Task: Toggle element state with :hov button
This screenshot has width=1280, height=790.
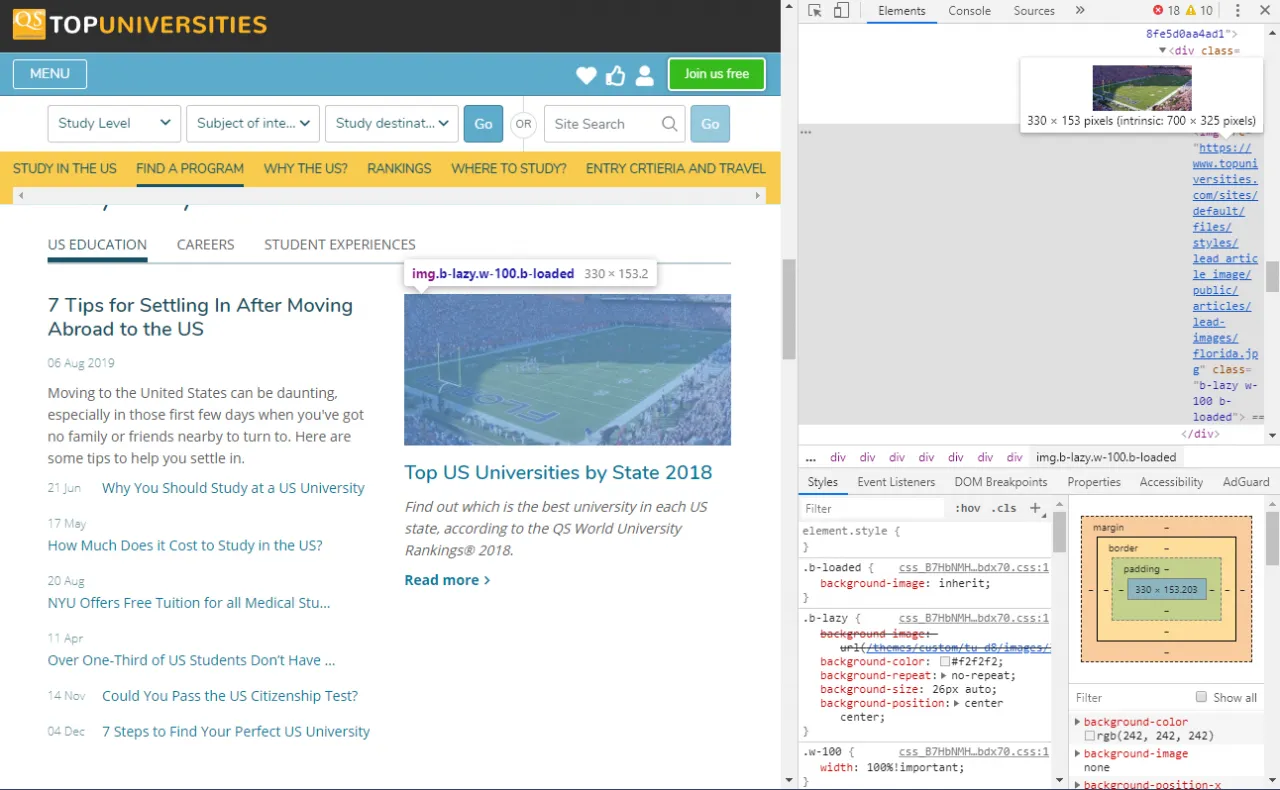Action: pos(967,508)
